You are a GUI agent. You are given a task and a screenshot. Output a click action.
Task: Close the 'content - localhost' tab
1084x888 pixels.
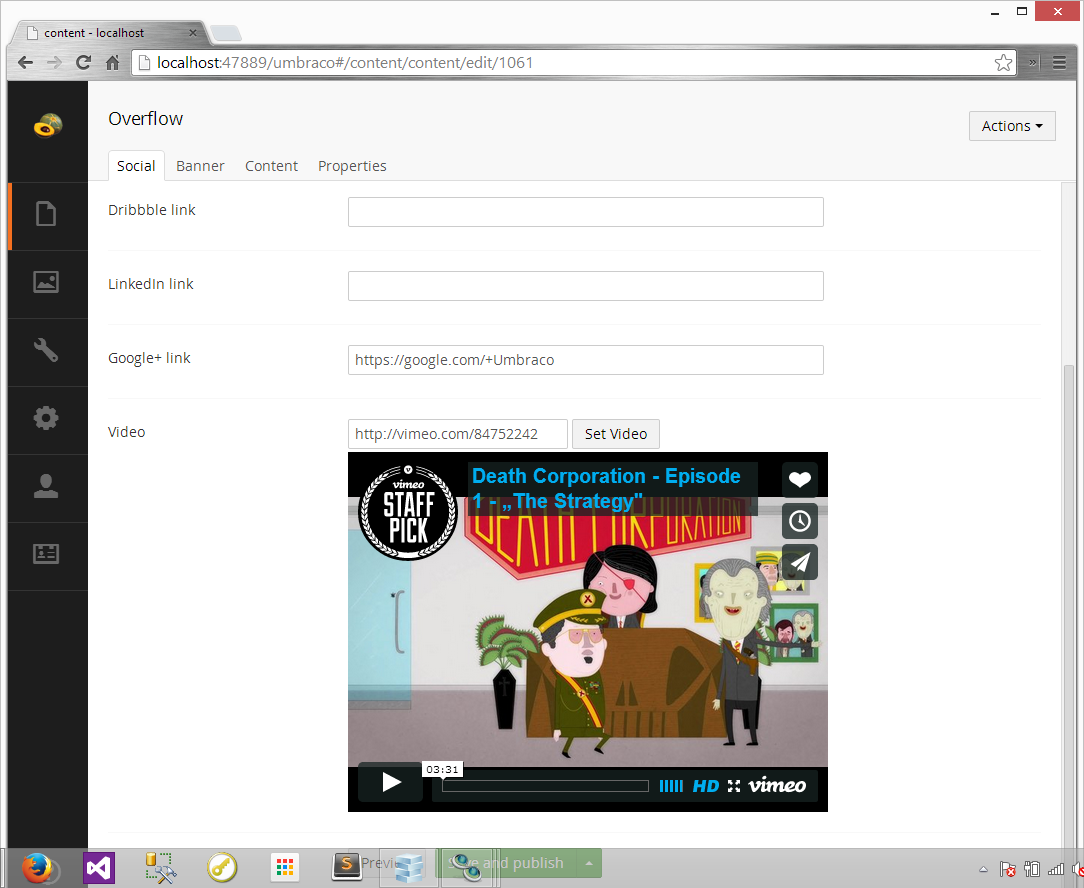click(193, 33)
